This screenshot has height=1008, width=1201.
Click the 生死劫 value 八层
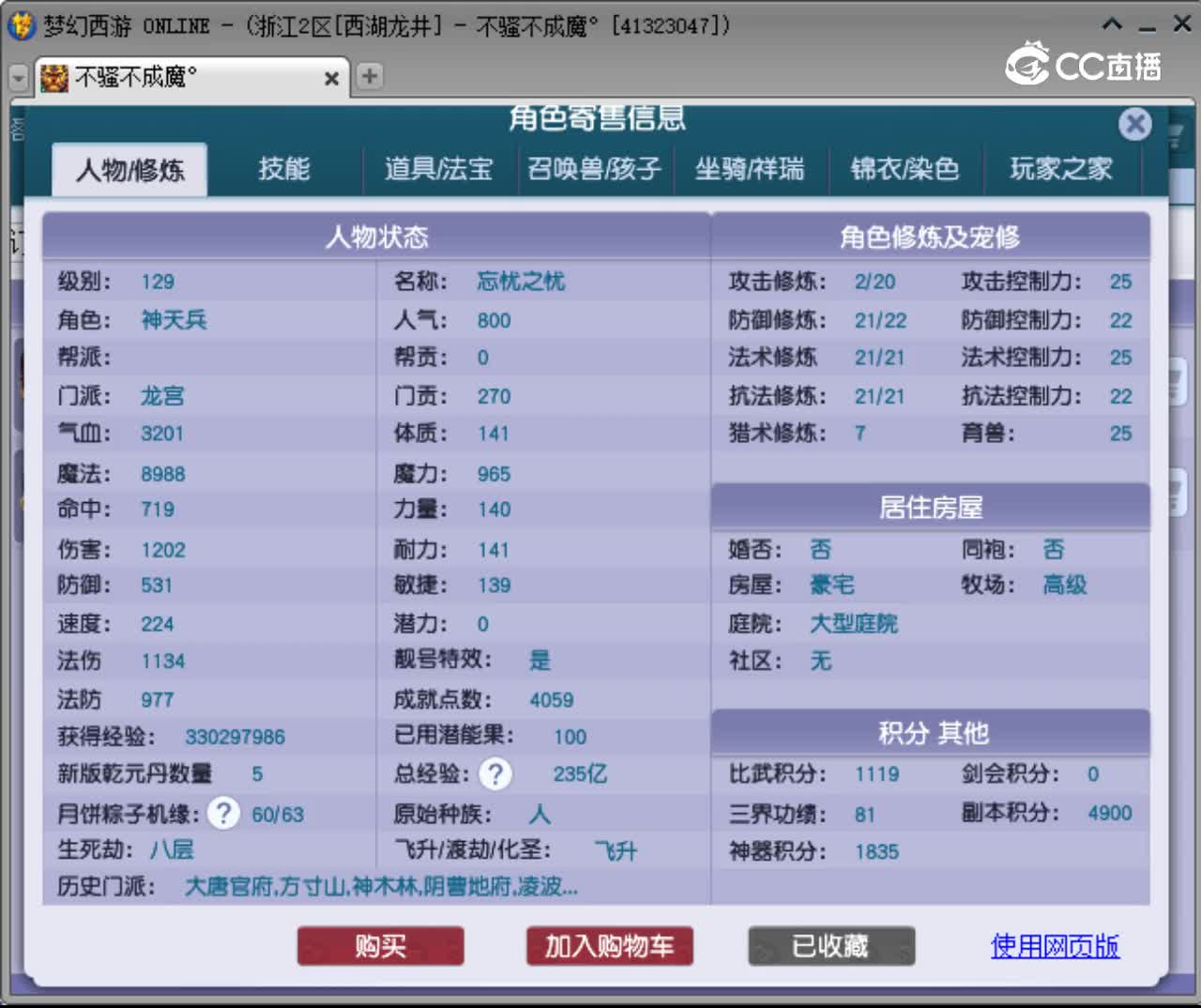[x=172, y=850]
